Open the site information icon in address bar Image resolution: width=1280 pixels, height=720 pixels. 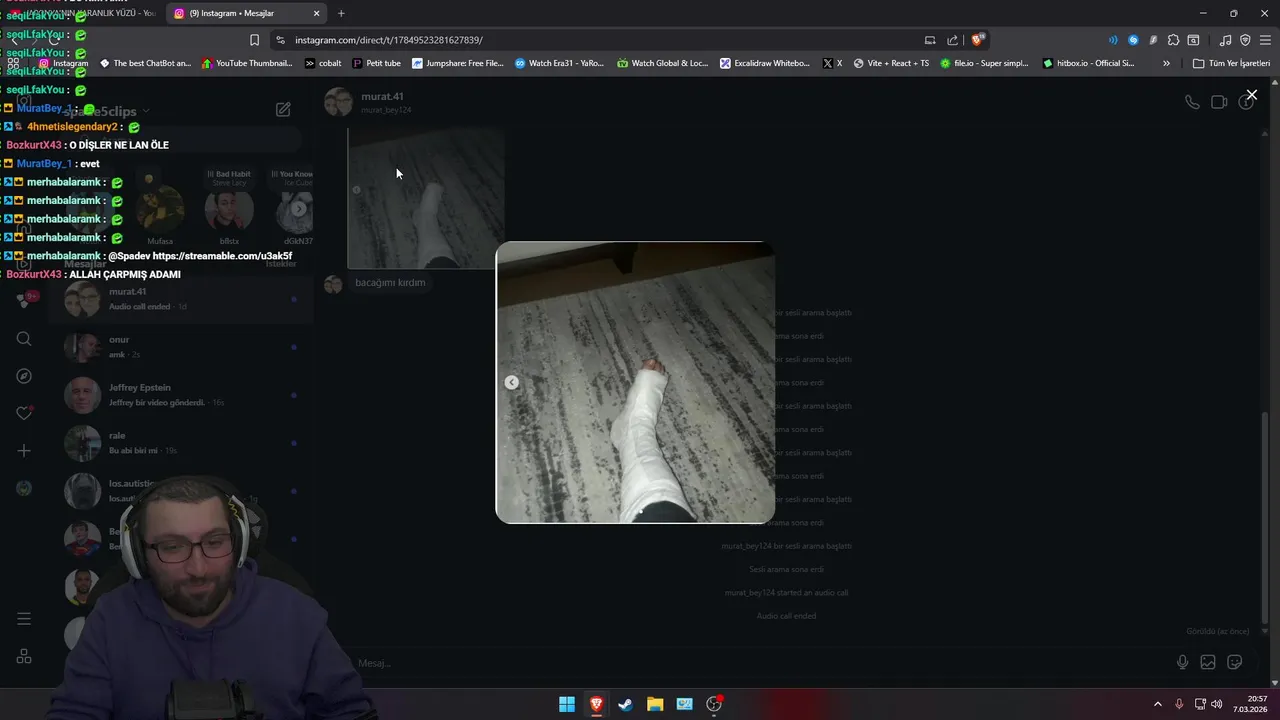click(281, 40)
